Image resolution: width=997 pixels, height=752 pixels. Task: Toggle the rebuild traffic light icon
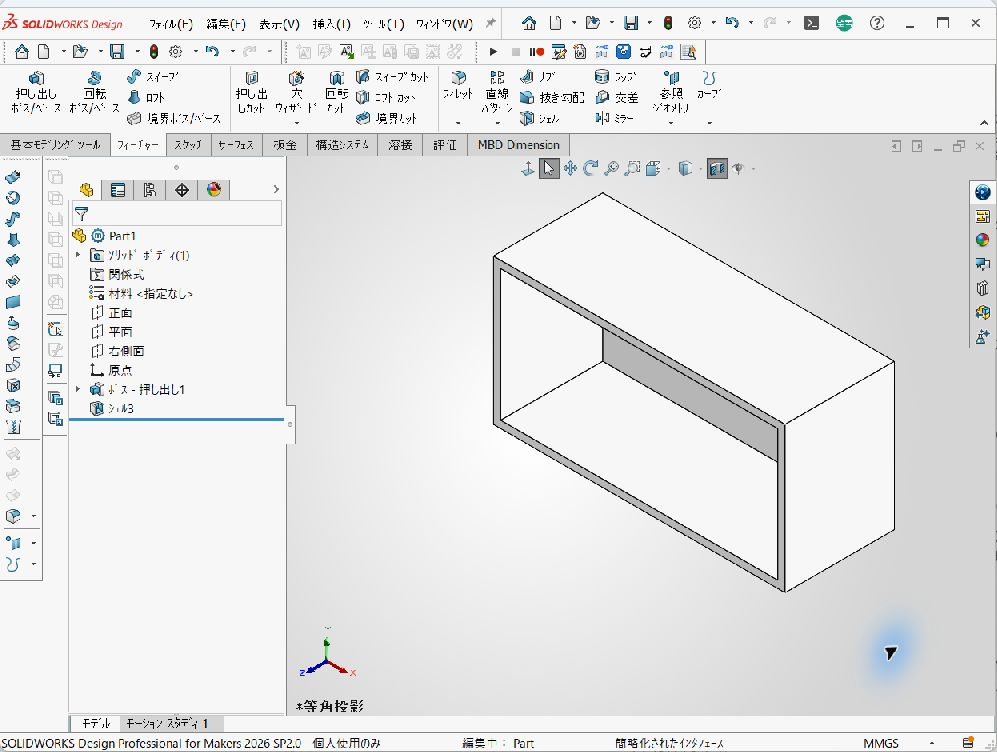tap(154, 51)
